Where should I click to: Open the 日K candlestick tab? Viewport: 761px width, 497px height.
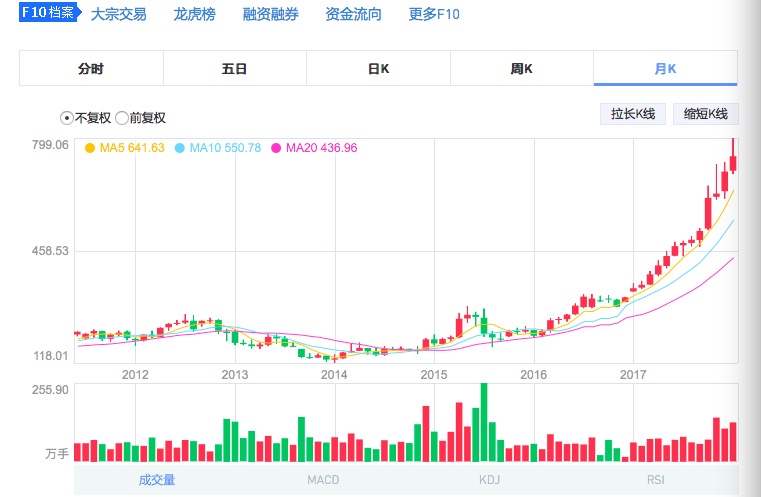(378, 69)
